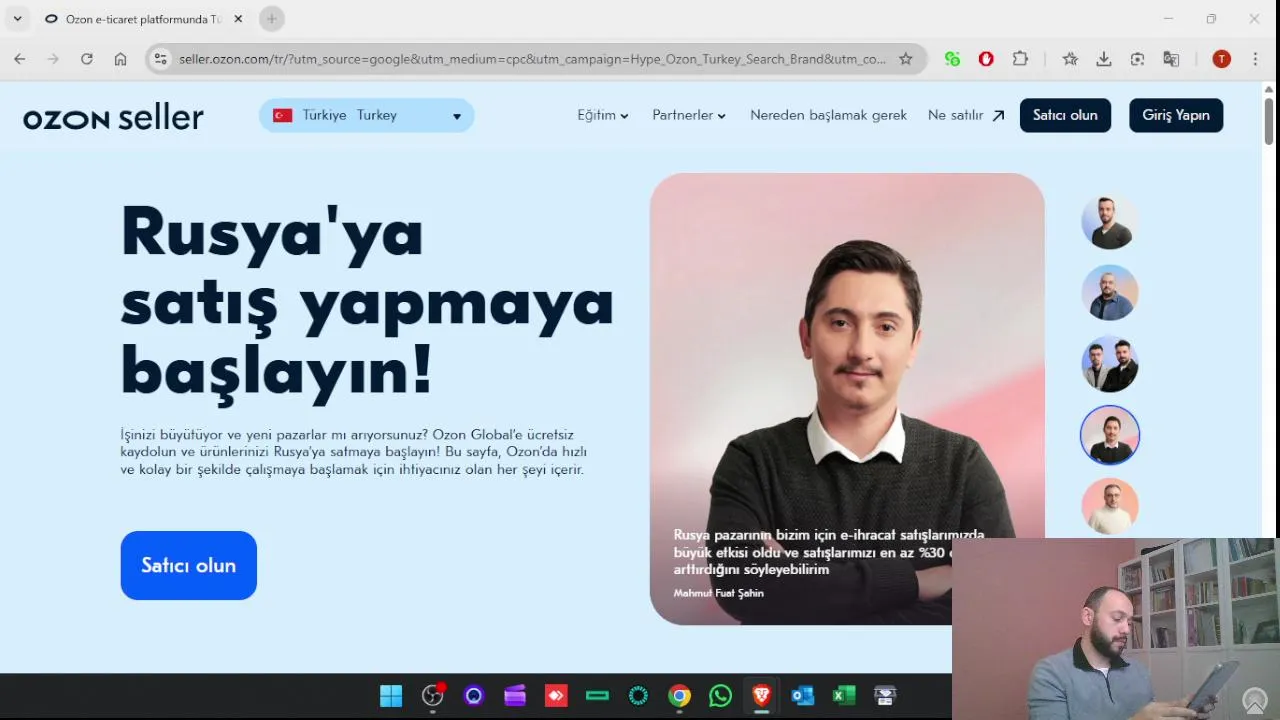
Task: Open the red hand ad-blocker extension
Action: (x=986, y=59)
